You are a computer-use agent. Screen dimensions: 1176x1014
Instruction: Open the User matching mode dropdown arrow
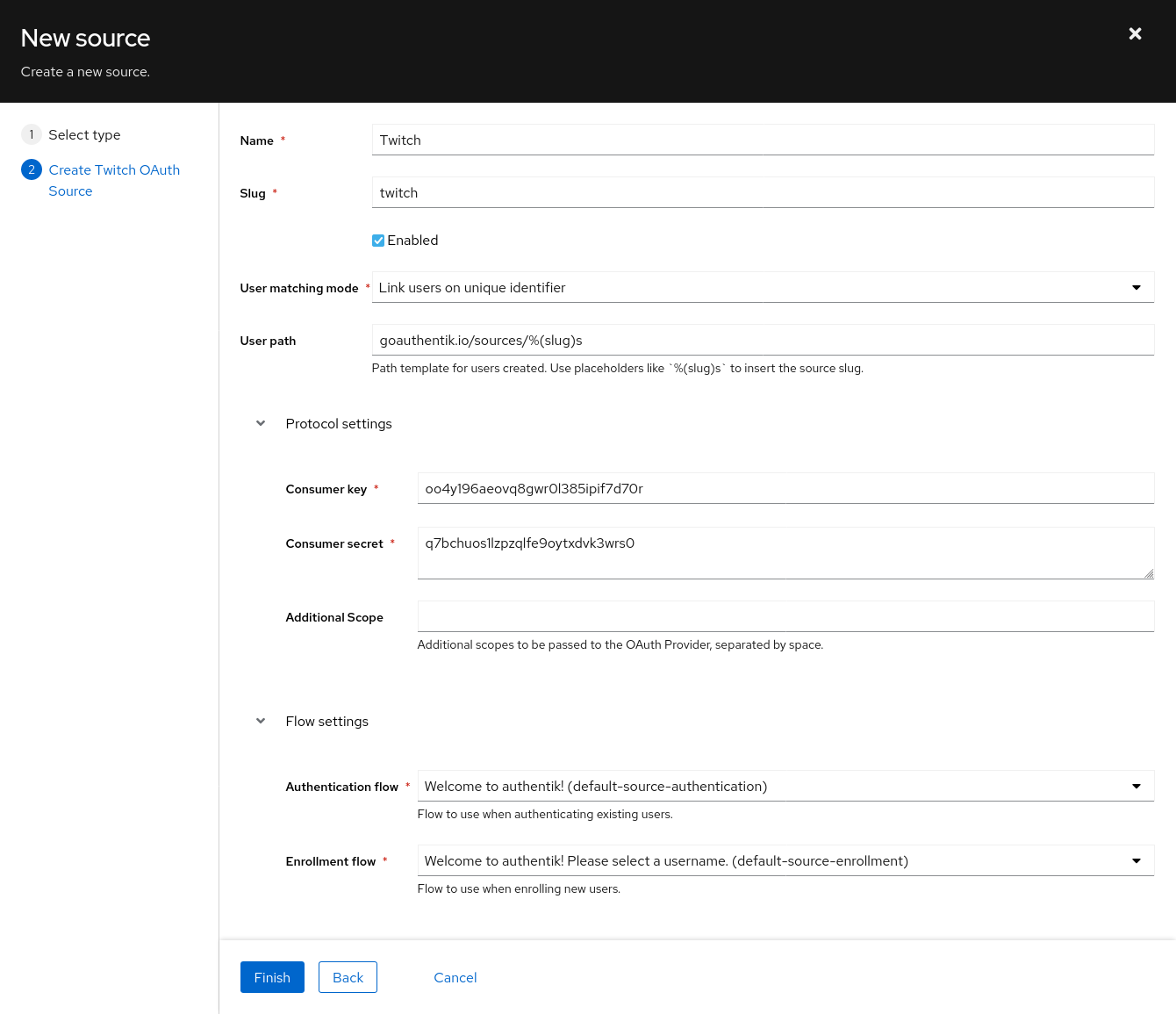(x=1137, y=287)
